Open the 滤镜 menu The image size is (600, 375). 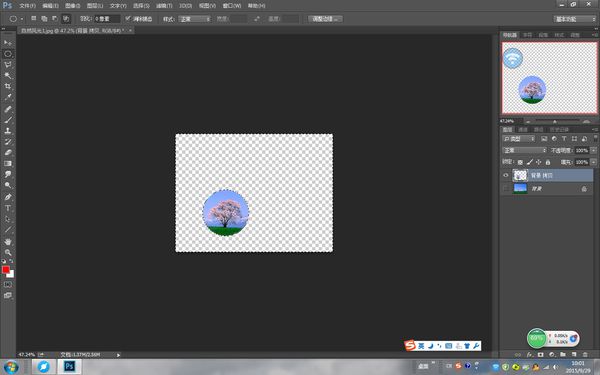pyautogui.click(x=164, y=6)
